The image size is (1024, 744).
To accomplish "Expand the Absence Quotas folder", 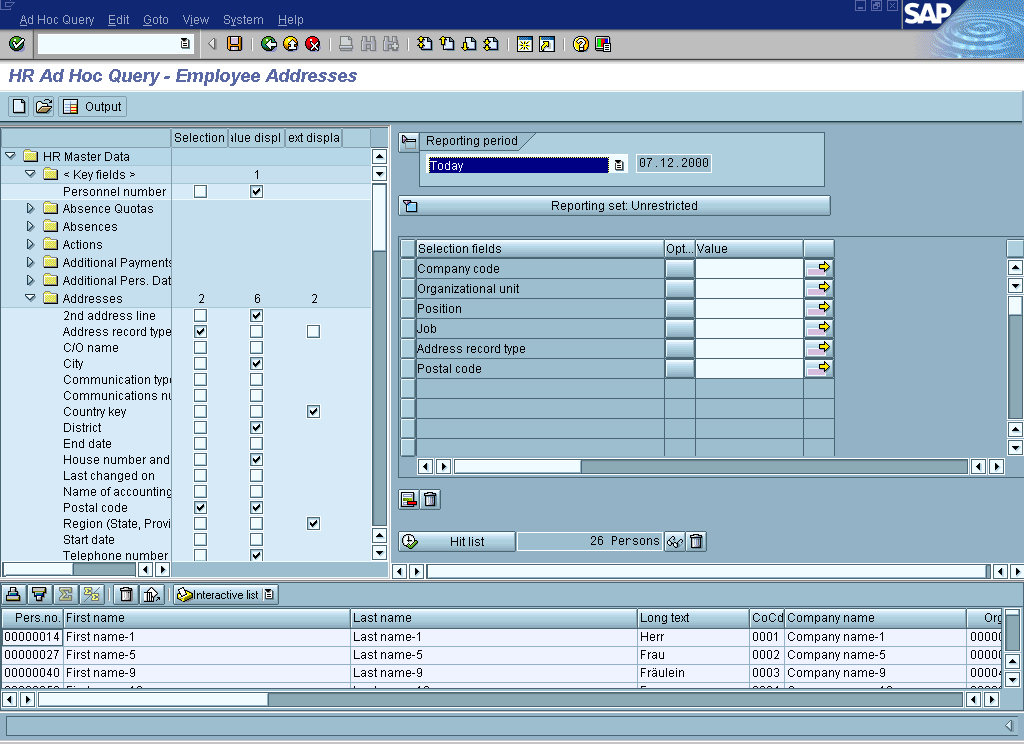I will (30, 208).
